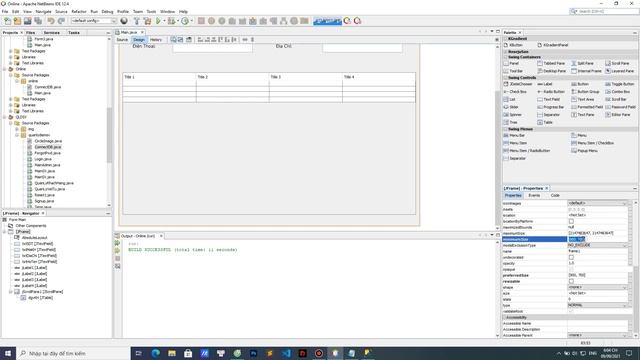This screenshot has width=640, height=360.
Task: Collapse the Swing Containers palette section
Action: pyautogui.click(x=506, y=57)
